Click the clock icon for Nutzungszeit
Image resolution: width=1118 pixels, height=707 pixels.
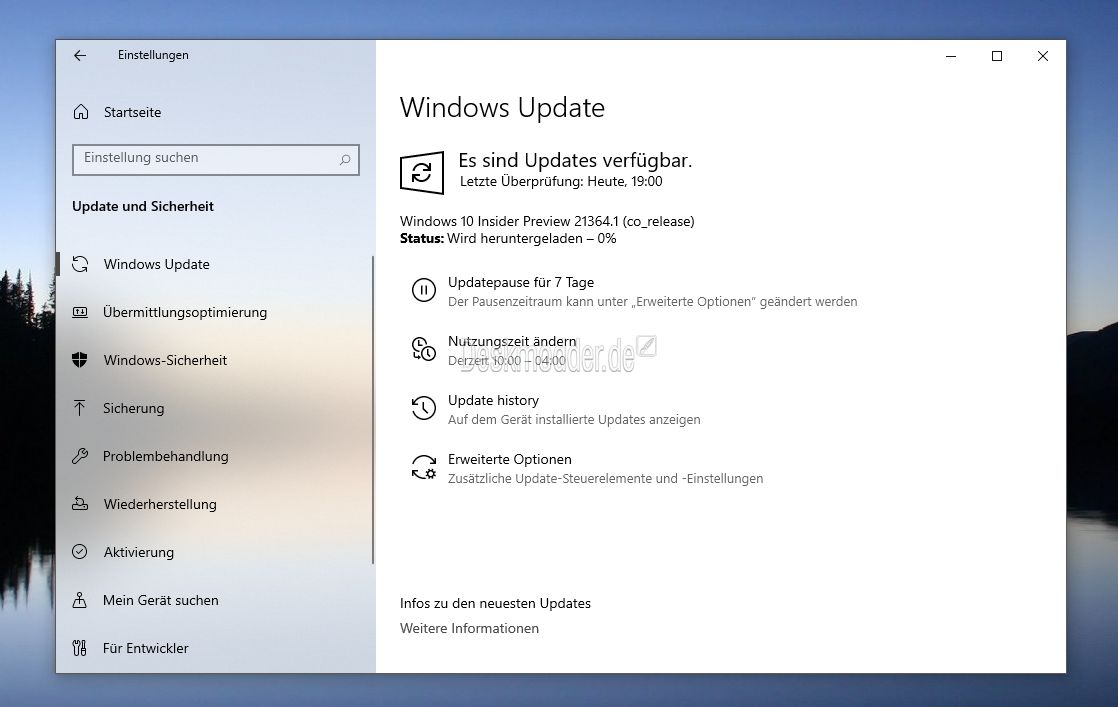pyautogui.click(x=424, y=349)
